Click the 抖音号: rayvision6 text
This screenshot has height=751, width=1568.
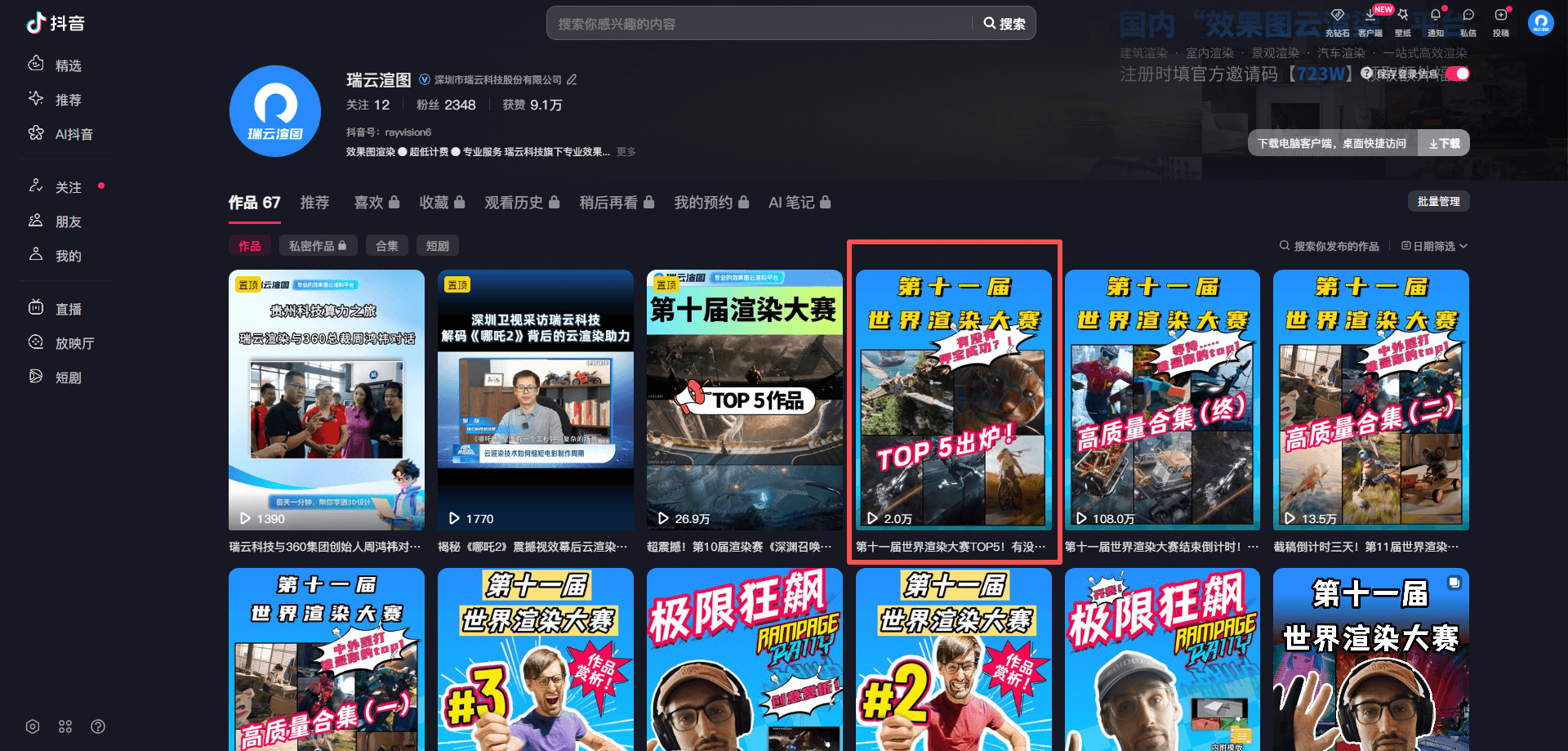(x=389, y=132)
